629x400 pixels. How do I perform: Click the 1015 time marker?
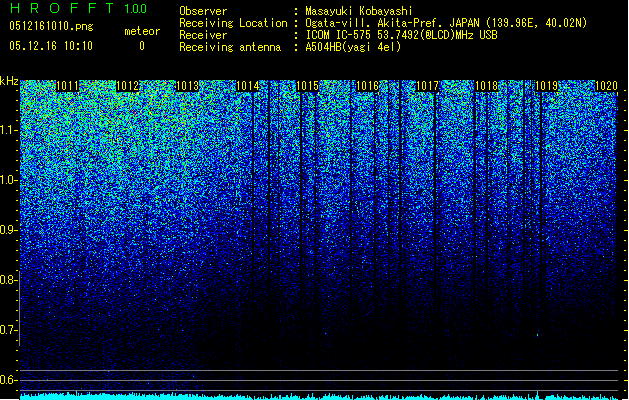coord(308,86)
